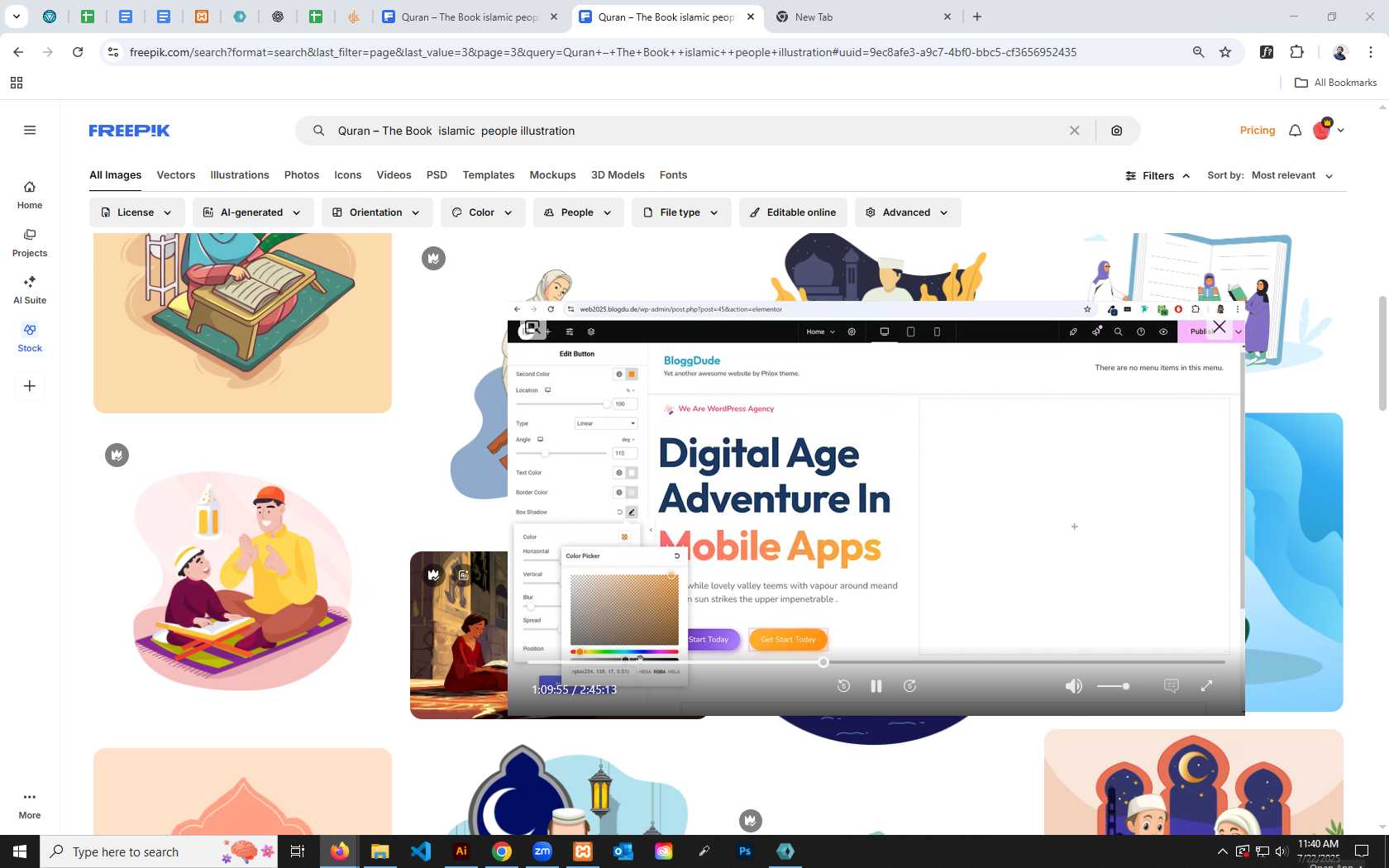Switch to the Videos tab
1389x868 pixels.
[x=394, y=175]
